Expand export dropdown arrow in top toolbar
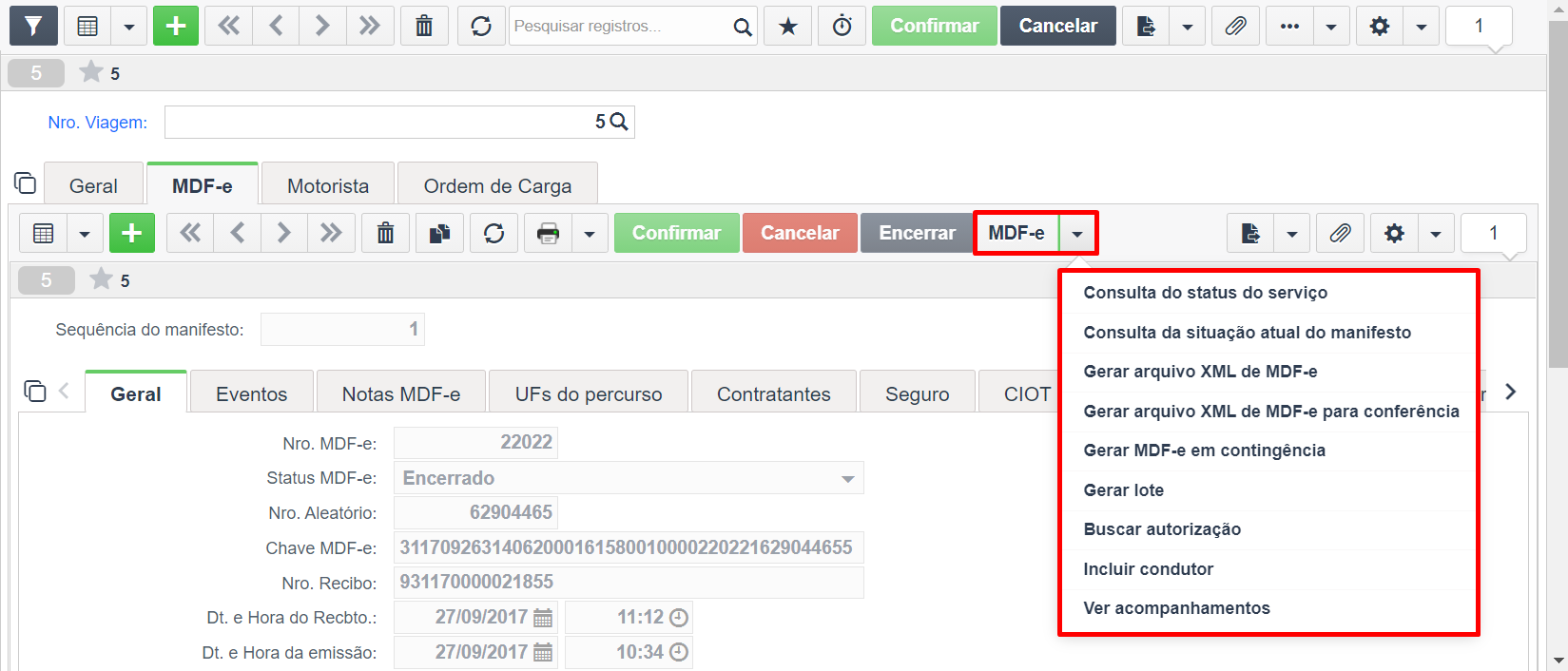 [x=1187, y=26]
